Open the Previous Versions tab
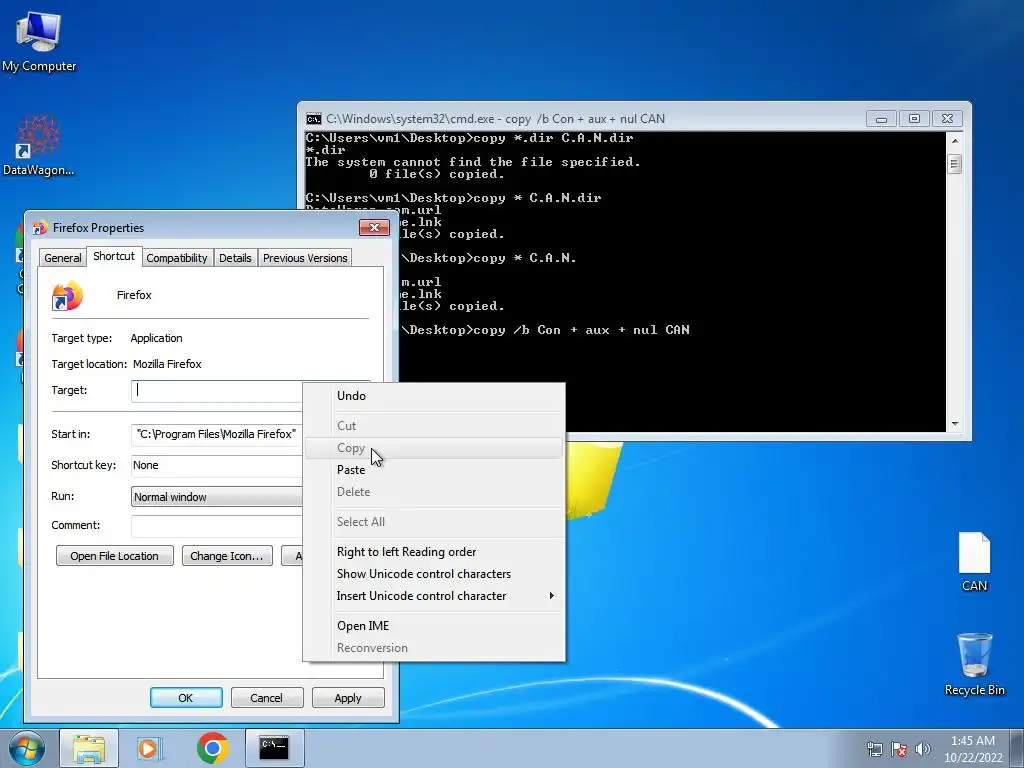The width and height of the screenshot is (1024, 768). pos(305,258)
